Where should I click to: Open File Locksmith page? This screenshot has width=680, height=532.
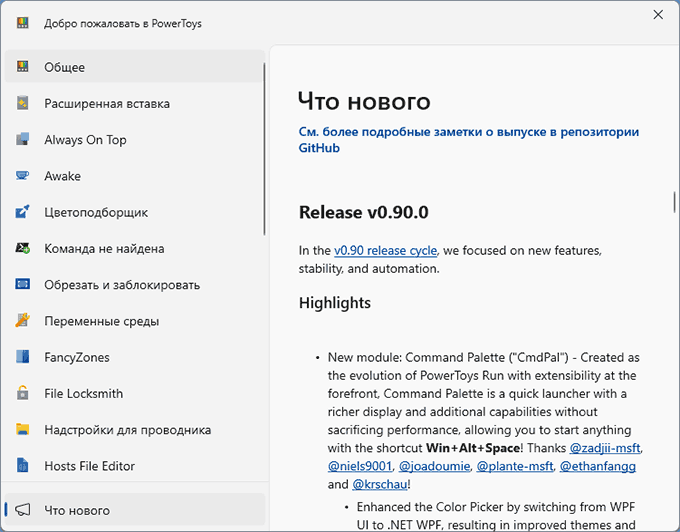134,393
